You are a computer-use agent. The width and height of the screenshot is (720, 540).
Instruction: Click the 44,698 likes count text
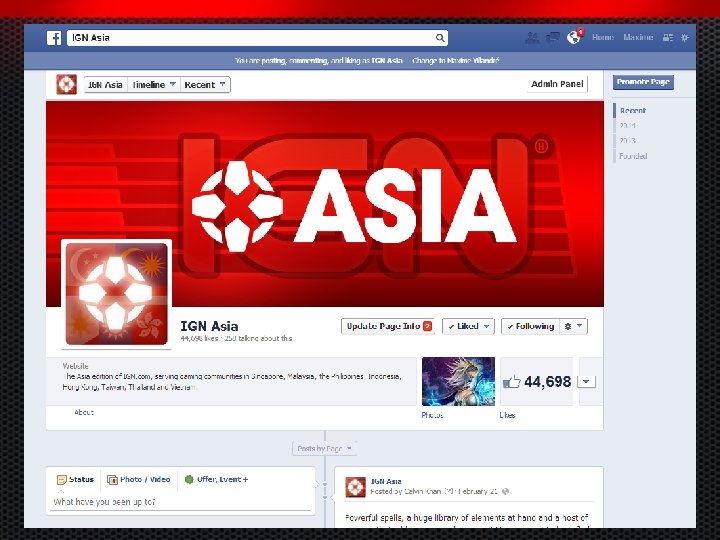coord(199,338)
